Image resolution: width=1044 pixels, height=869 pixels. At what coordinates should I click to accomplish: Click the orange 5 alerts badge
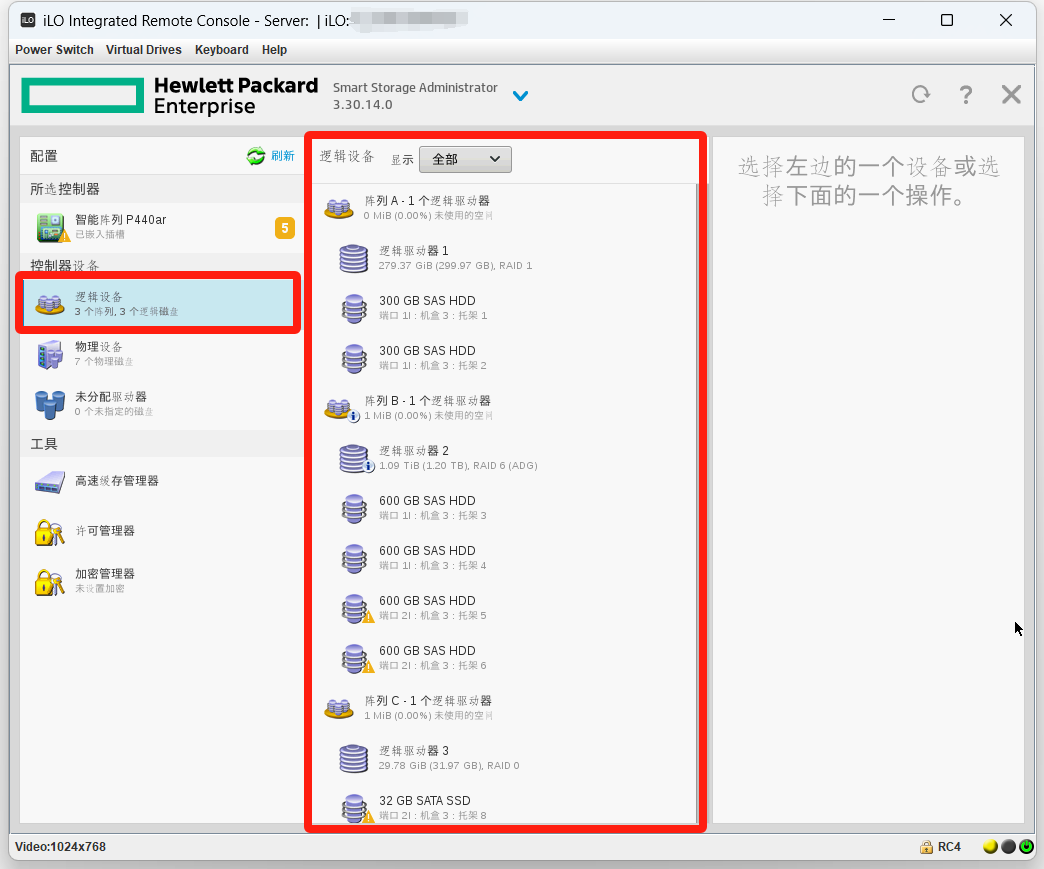[285, 228]
